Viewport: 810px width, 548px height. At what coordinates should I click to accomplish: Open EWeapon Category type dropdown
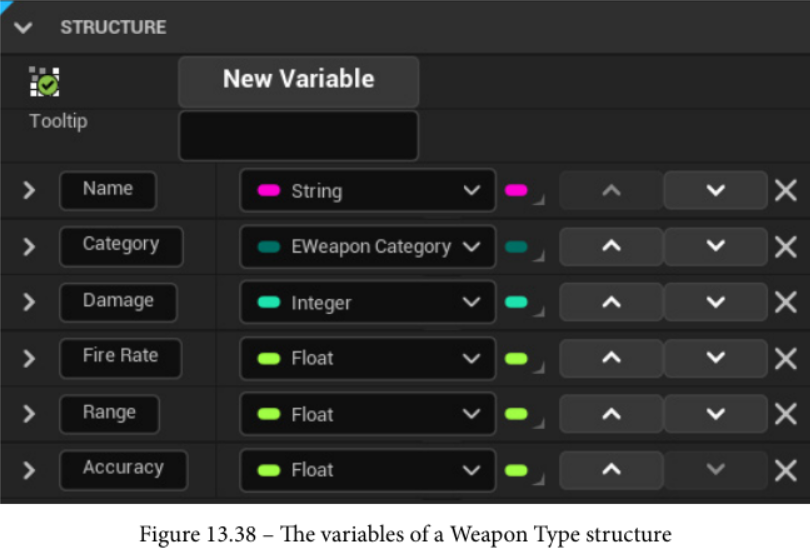point(367,246)
